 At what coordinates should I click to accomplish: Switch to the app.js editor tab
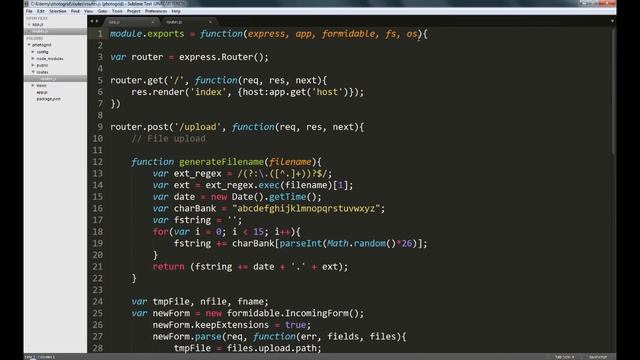click(x=130, y=22)
